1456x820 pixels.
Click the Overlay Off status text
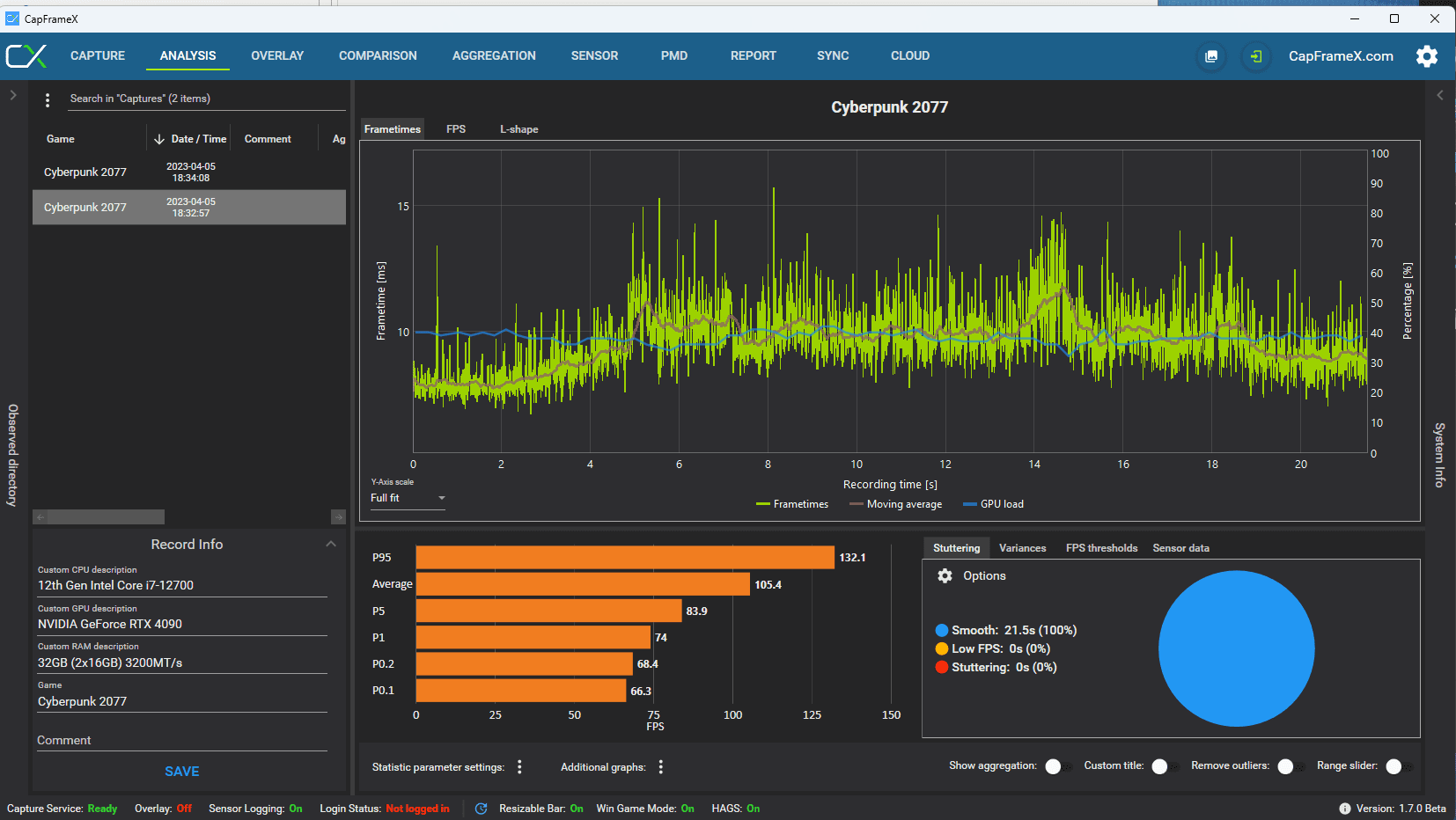[x=184, y=809]
